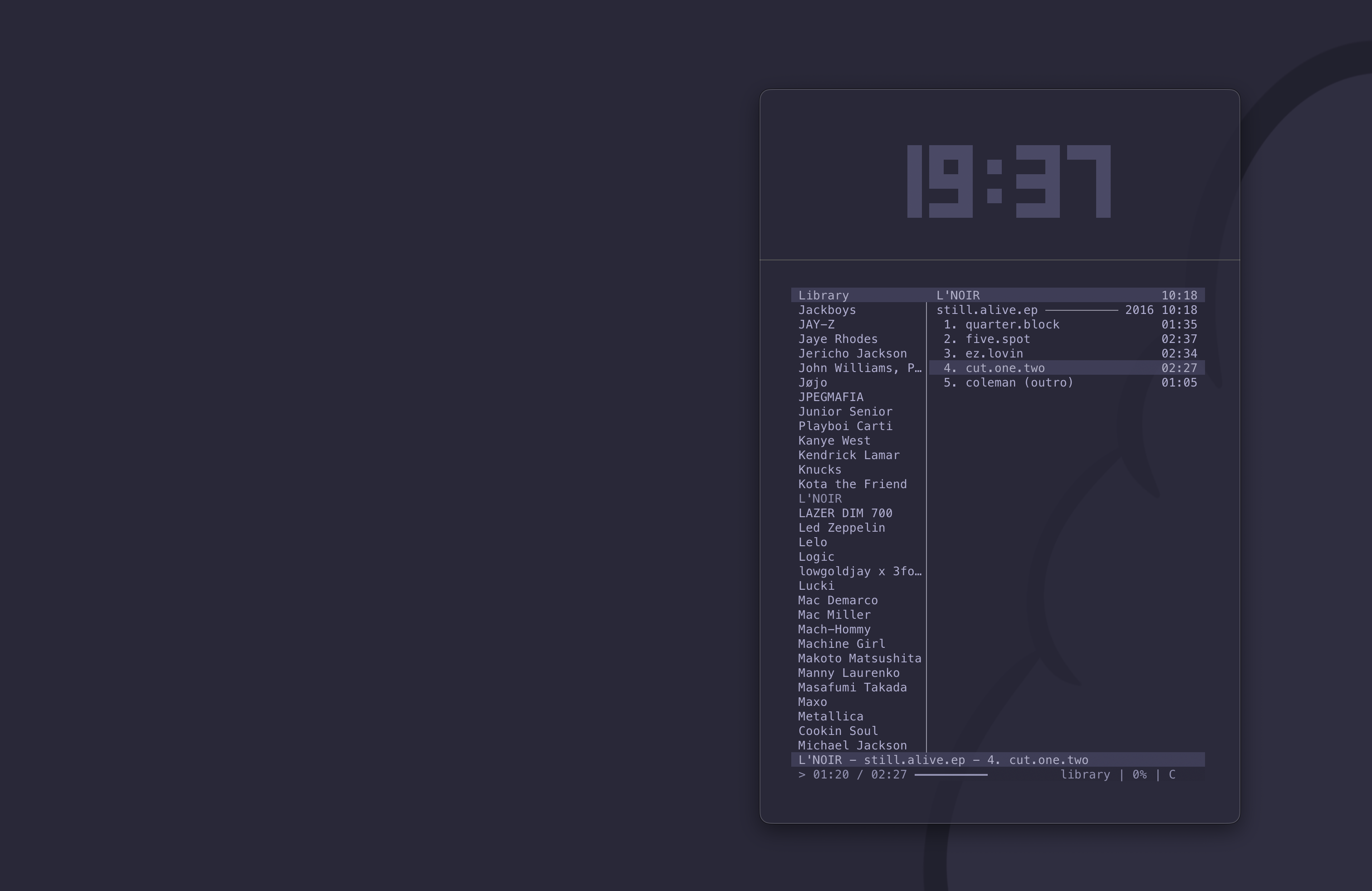Select Jackboys in the library list
This screenshot has height=891, width=1372.
[827, 310]
